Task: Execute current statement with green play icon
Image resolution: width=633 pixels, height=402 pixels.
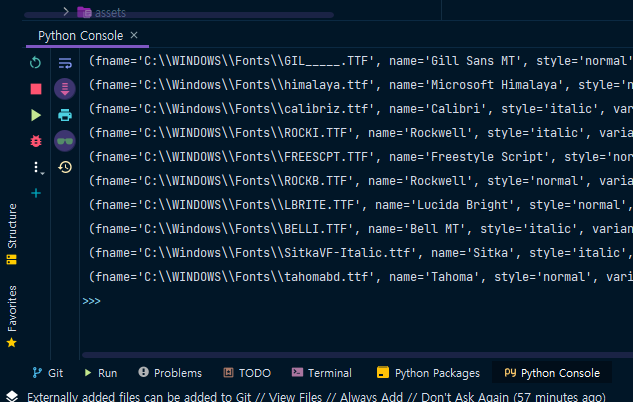Action: pyautogui.click(x=36, y=115)
